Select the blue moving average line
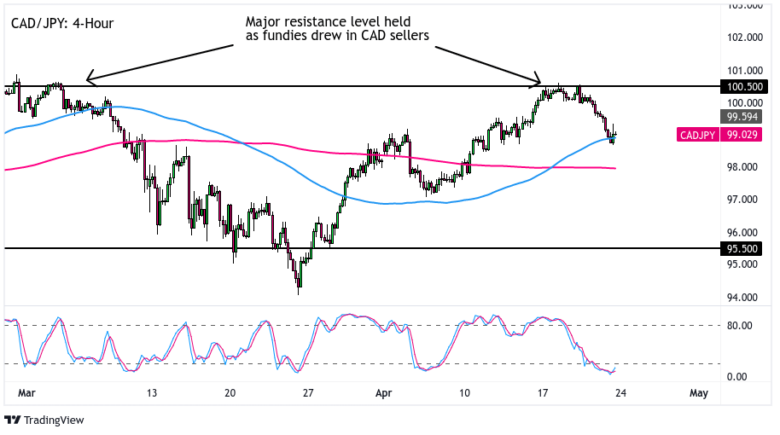The height and width of the screenshot is (435, 780). point(250,152)
